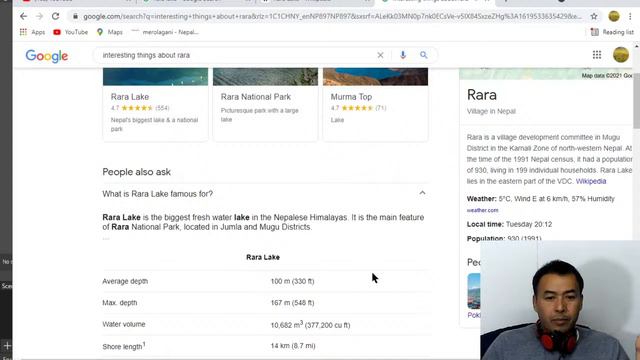Clear the search query with the X
Image resolution: width=640 pixels, height=360 pixels.
point(380,55)
